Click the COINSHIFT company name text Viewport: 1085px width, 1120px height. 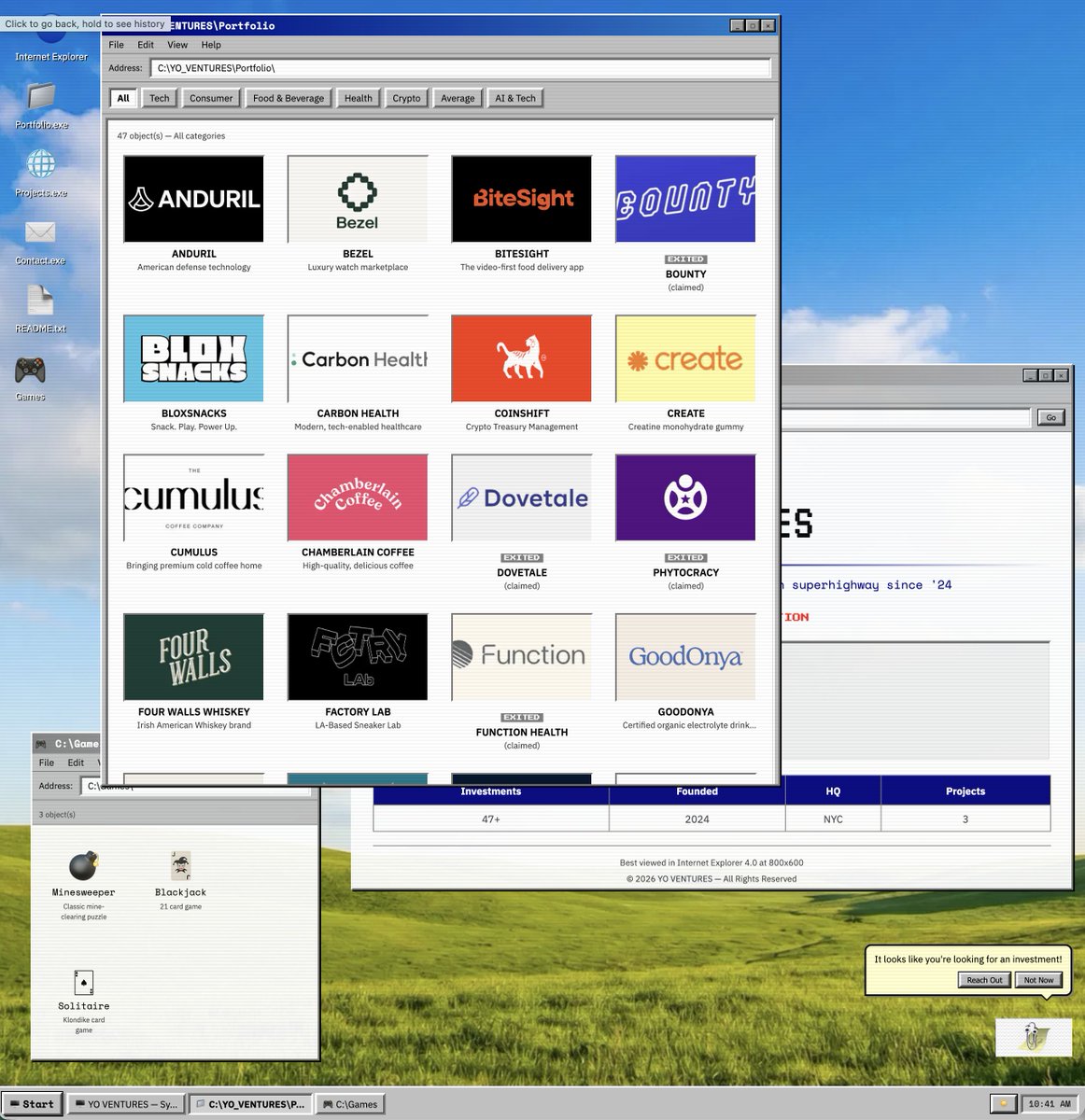point(522,413)
